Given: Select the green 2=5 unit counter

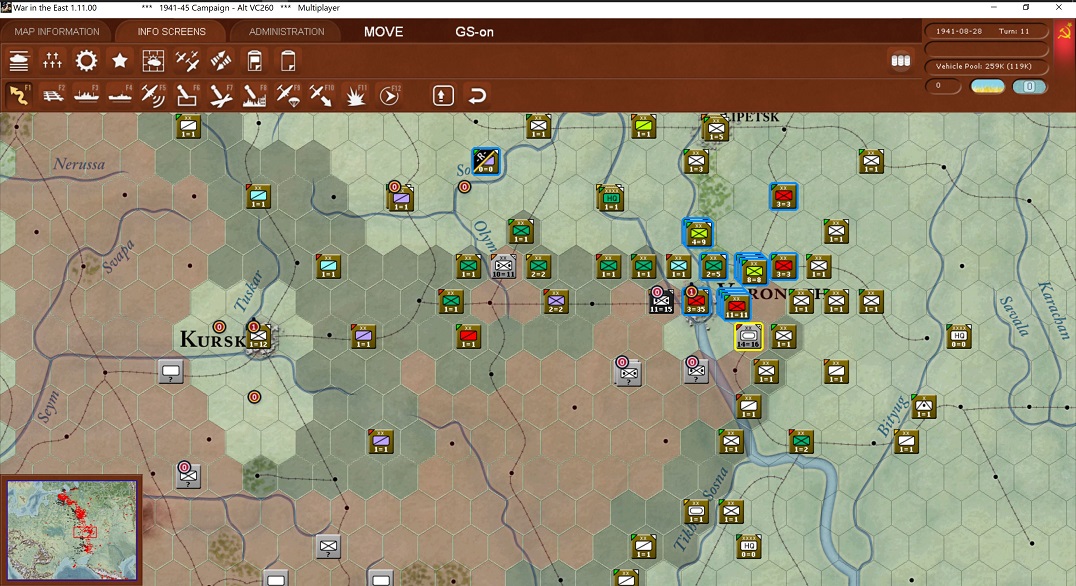Looking at the screenshot, I should (714, 267).
